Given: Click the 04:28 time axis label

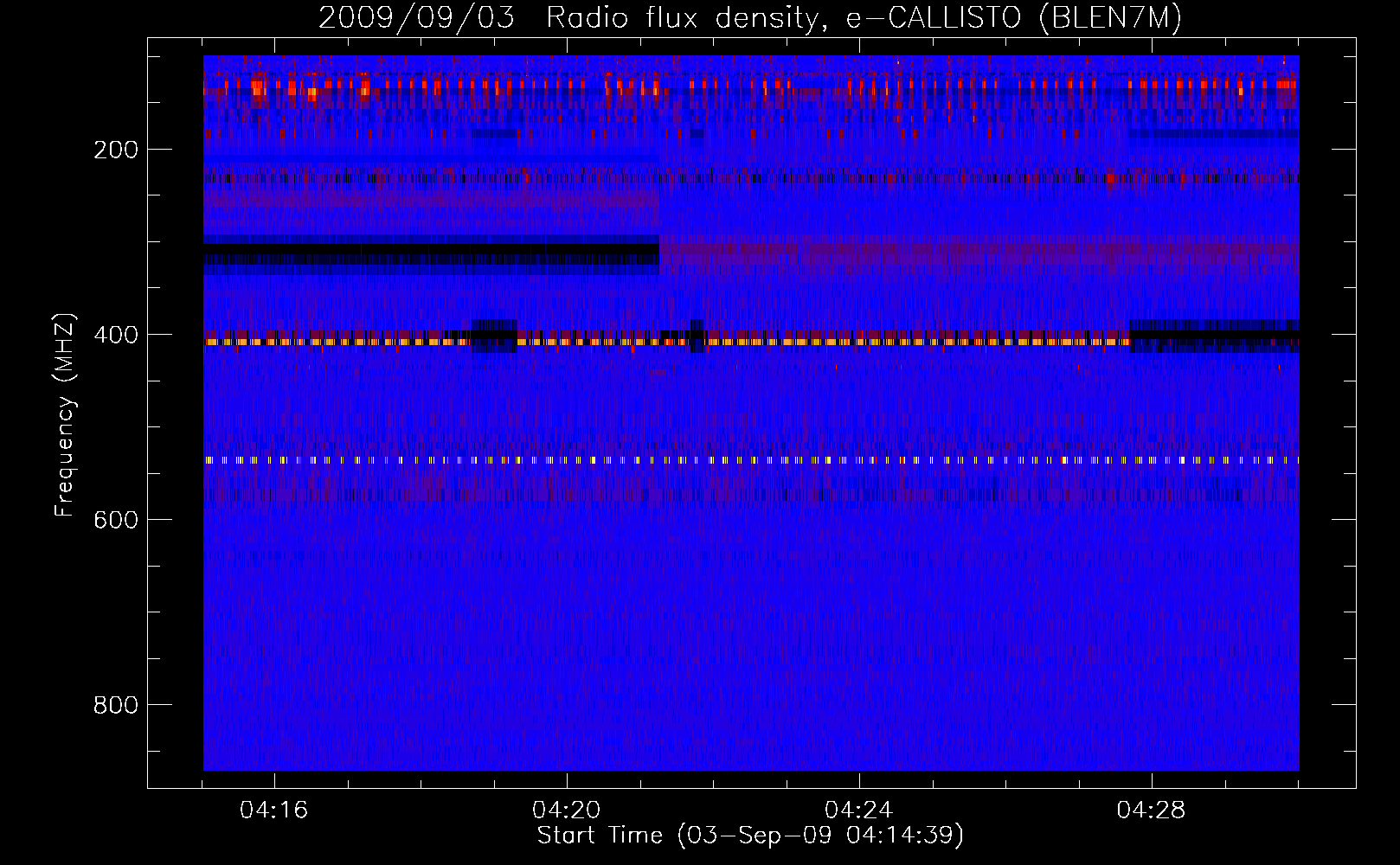Looking at the screenshot, I should (1152, 810).
